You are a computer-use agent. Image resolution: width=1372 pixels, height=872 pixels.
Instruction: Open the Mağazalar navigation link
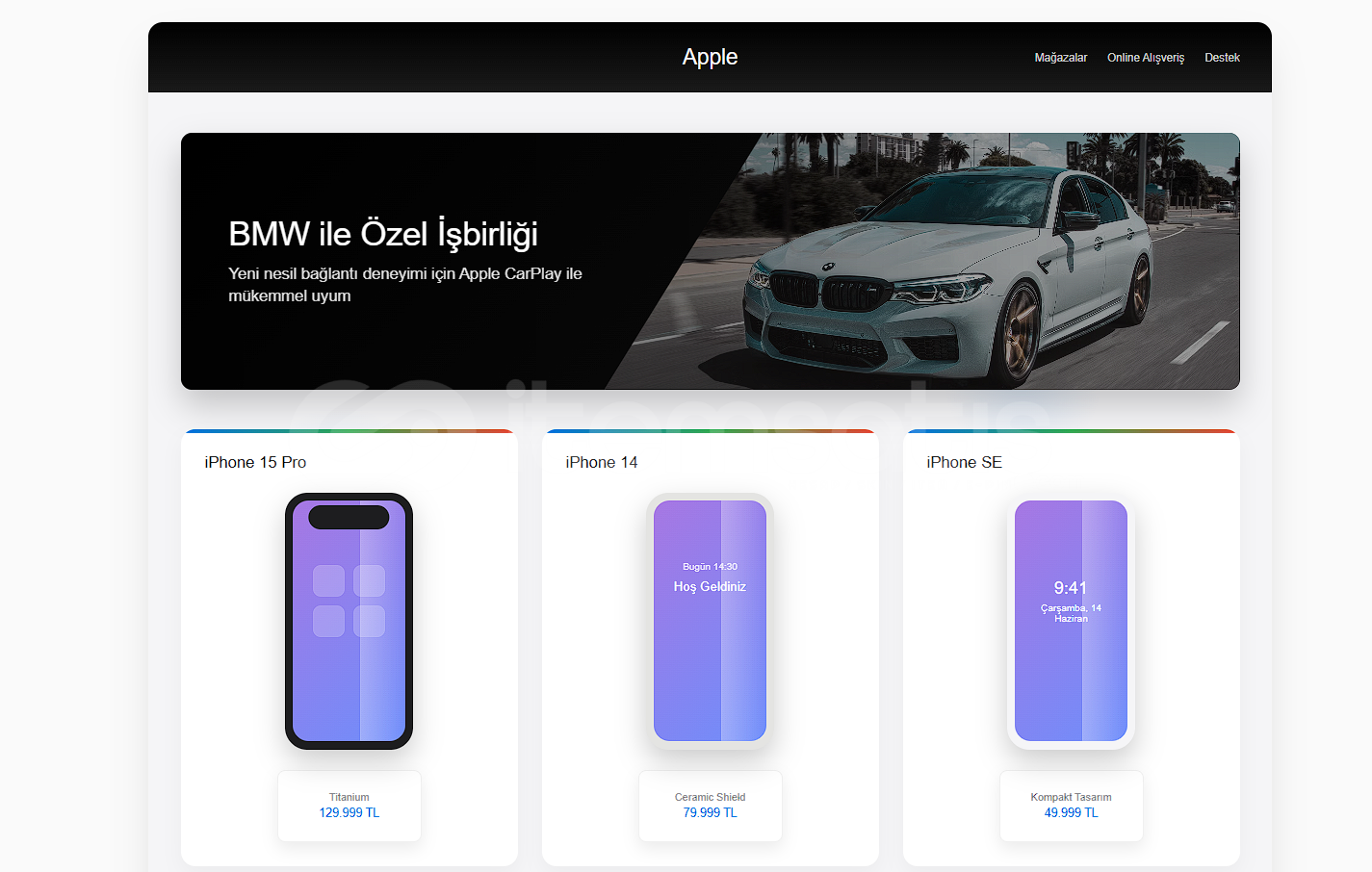pos(1060,58)
